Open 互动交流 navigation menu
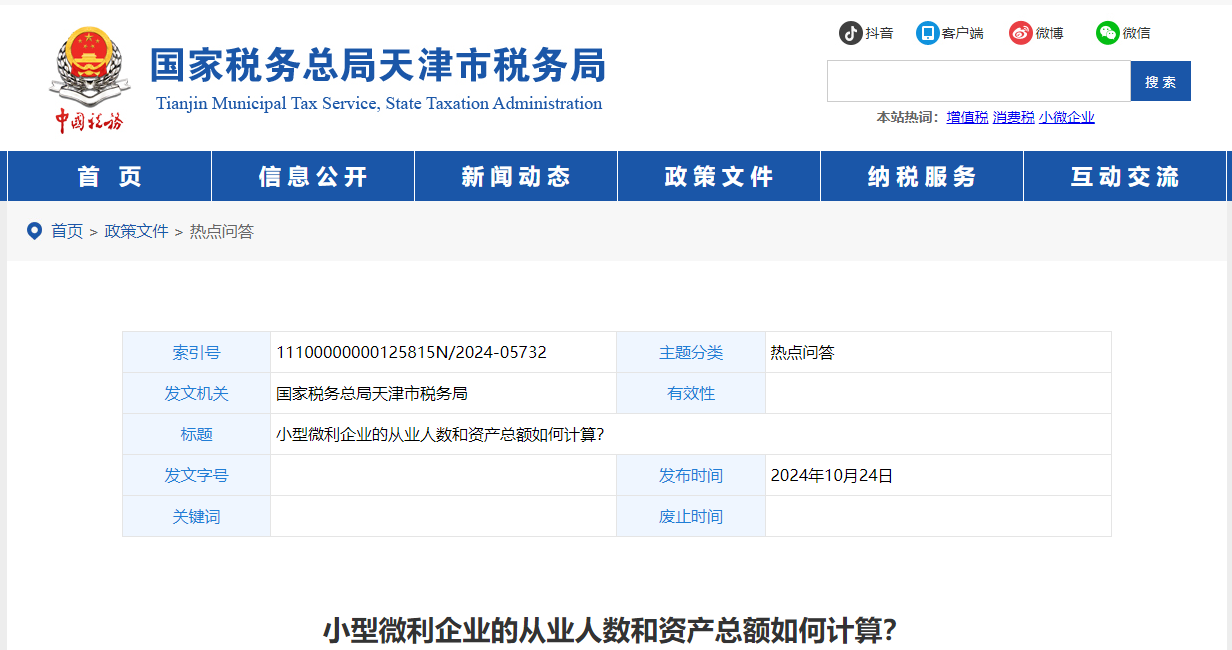Viewport: 1232px width, 650px height. click(x=1125, y=177)
